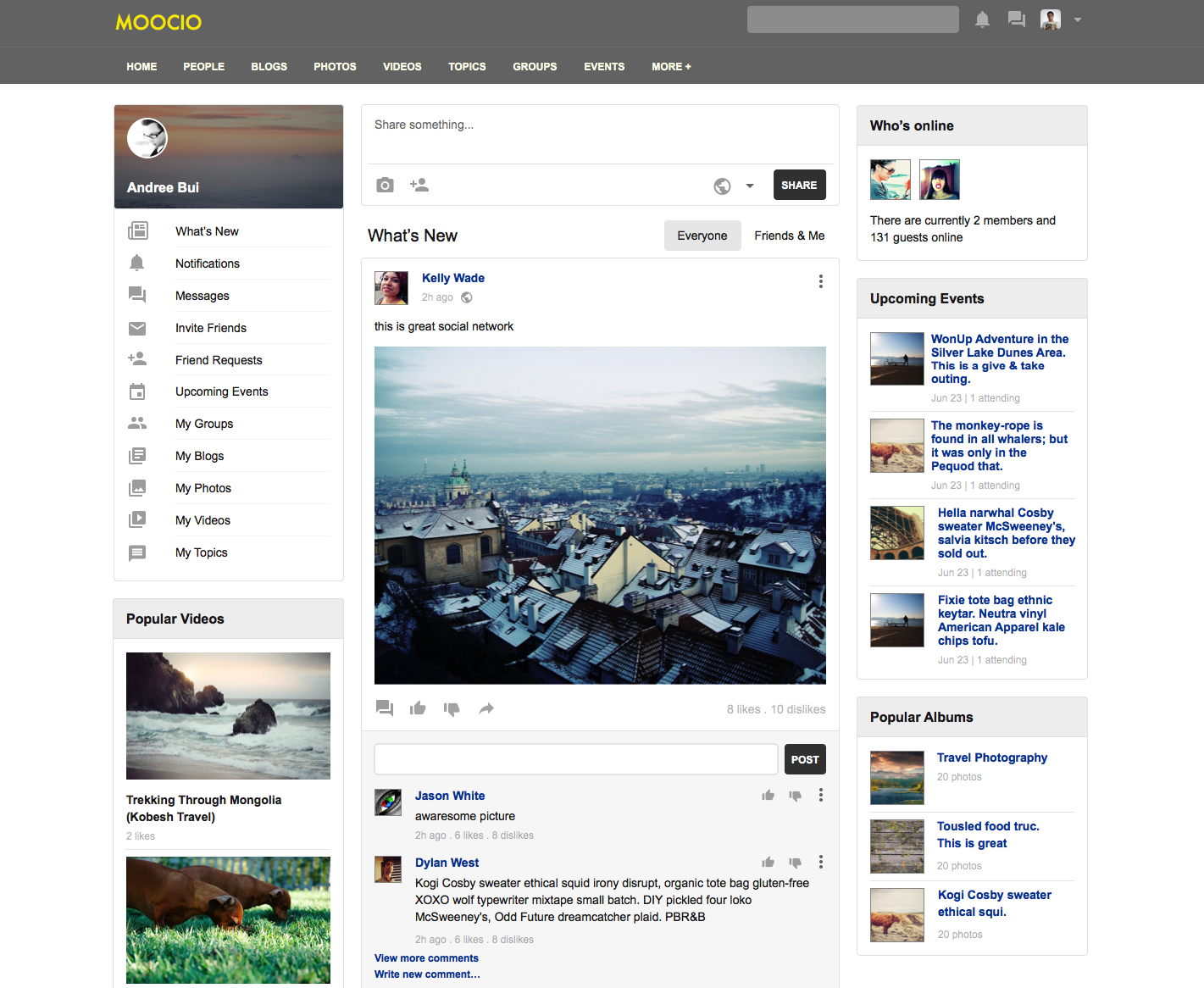
Task: Like Jason White's comment
Action: pyautogui.click(x=768, y=795)
